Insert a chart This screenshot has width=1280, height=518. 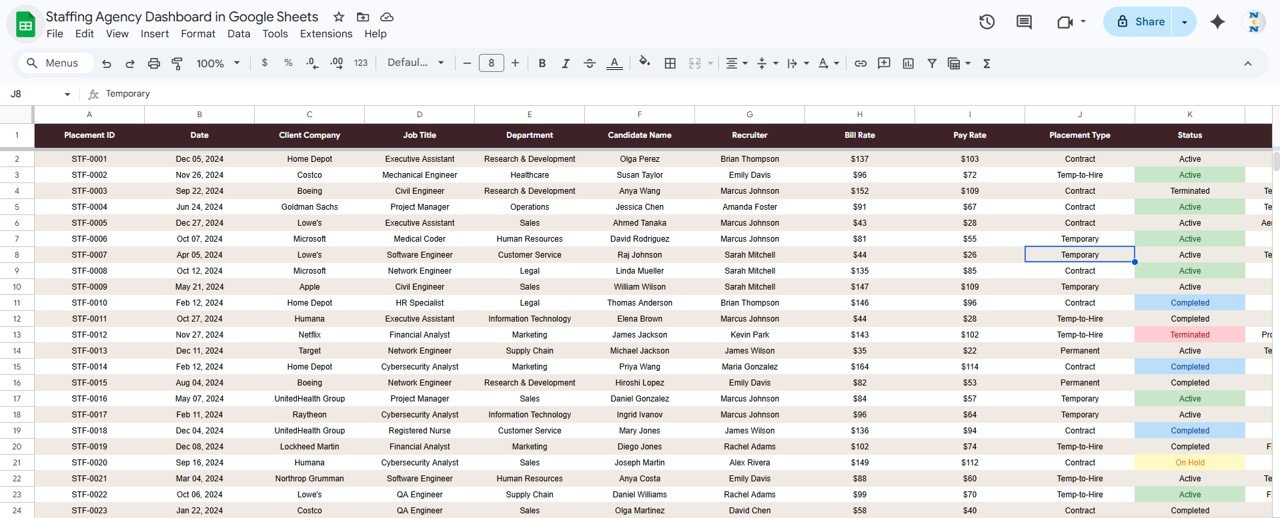[908, 63]
